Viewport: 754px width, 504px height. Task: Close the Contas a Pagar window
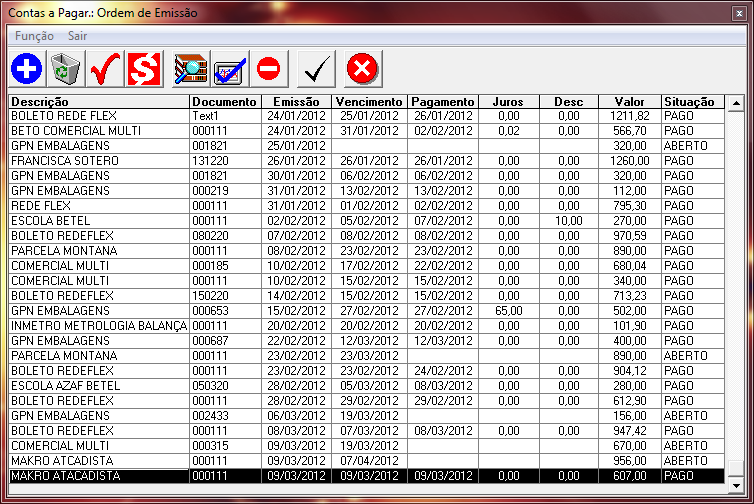pos(739,13)
